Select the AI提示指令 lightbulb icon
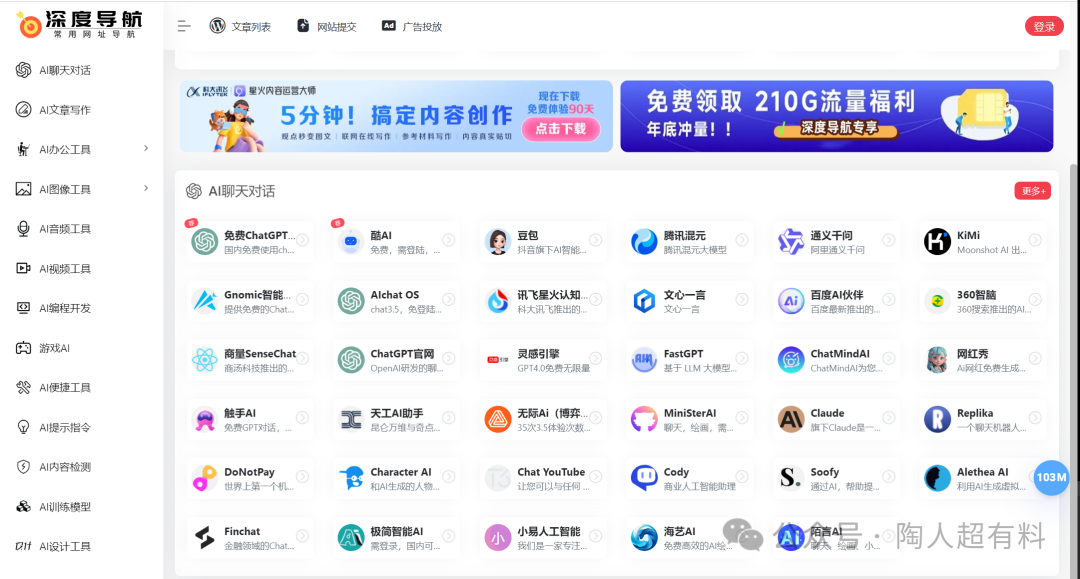 click(23, 427)
